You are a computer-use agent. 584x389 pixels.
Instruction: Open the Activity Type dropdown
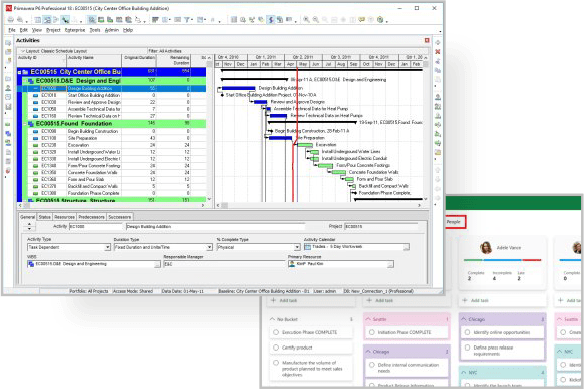pos(107,247)
